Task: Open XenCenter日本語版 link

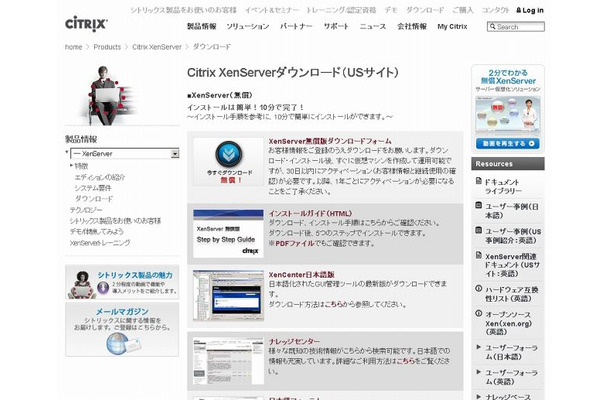Action: 301,275
